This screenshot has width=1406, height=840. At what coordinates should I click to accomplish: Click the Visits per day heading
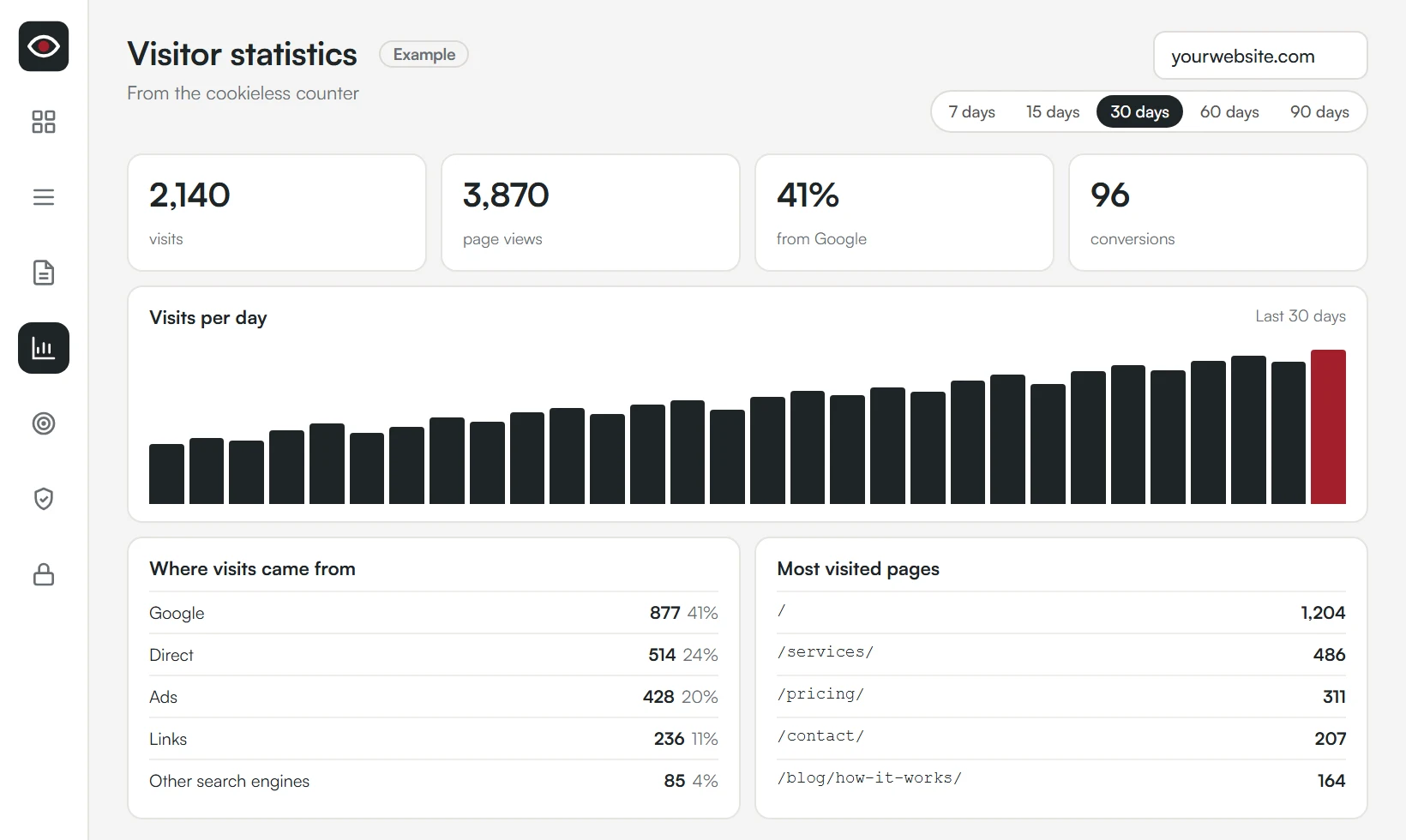click(x=208, y=318)
